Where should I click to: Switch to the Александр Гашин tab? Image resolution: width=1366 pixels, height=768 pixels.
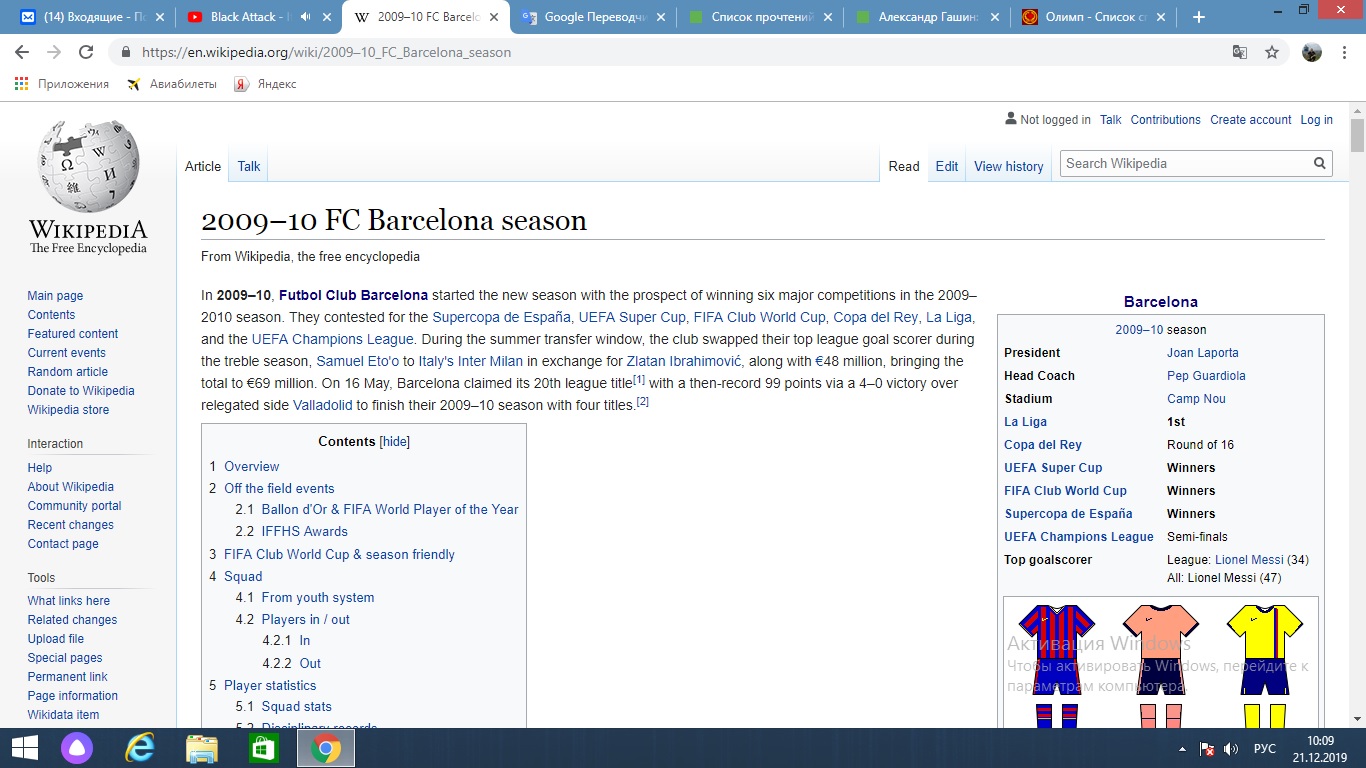pos(925,17)
